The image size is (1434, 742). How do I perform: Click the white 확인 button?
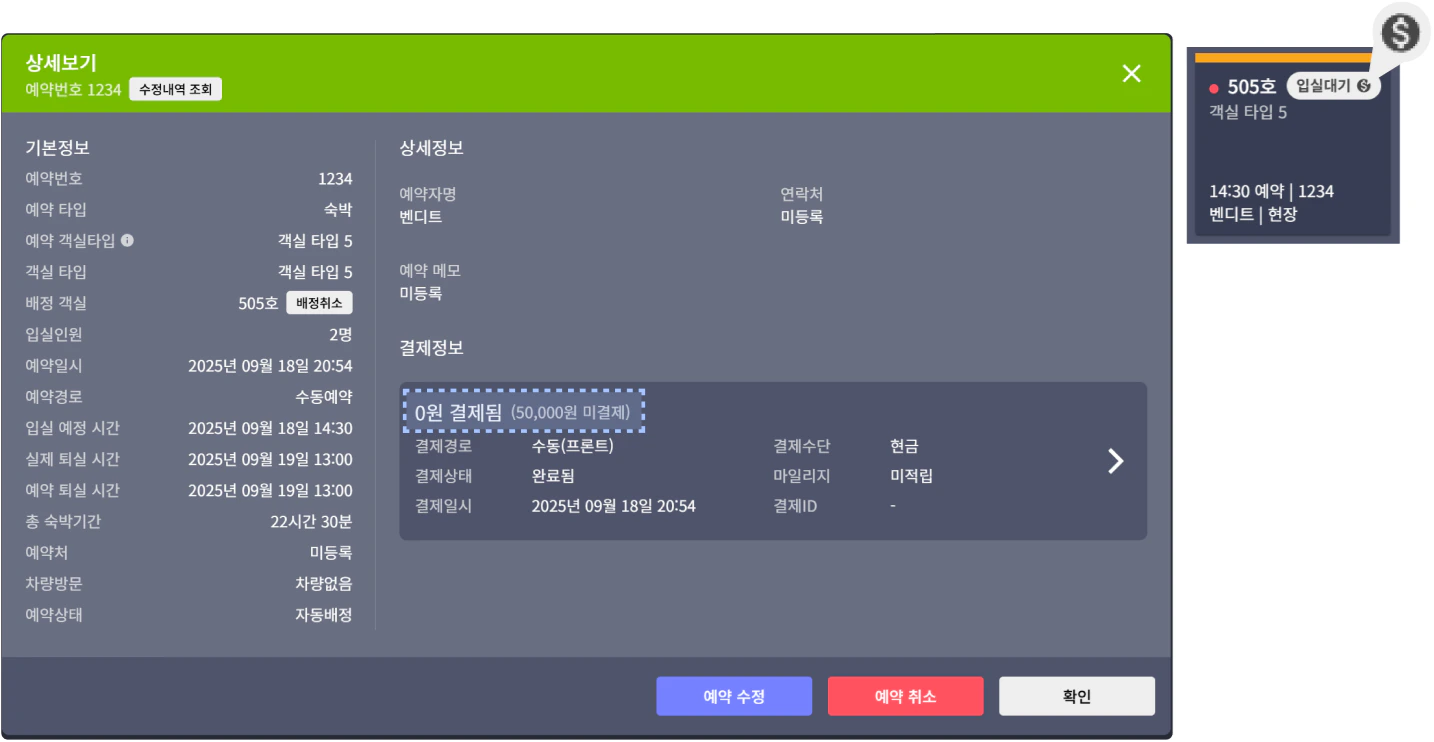tap(1076, 696)
